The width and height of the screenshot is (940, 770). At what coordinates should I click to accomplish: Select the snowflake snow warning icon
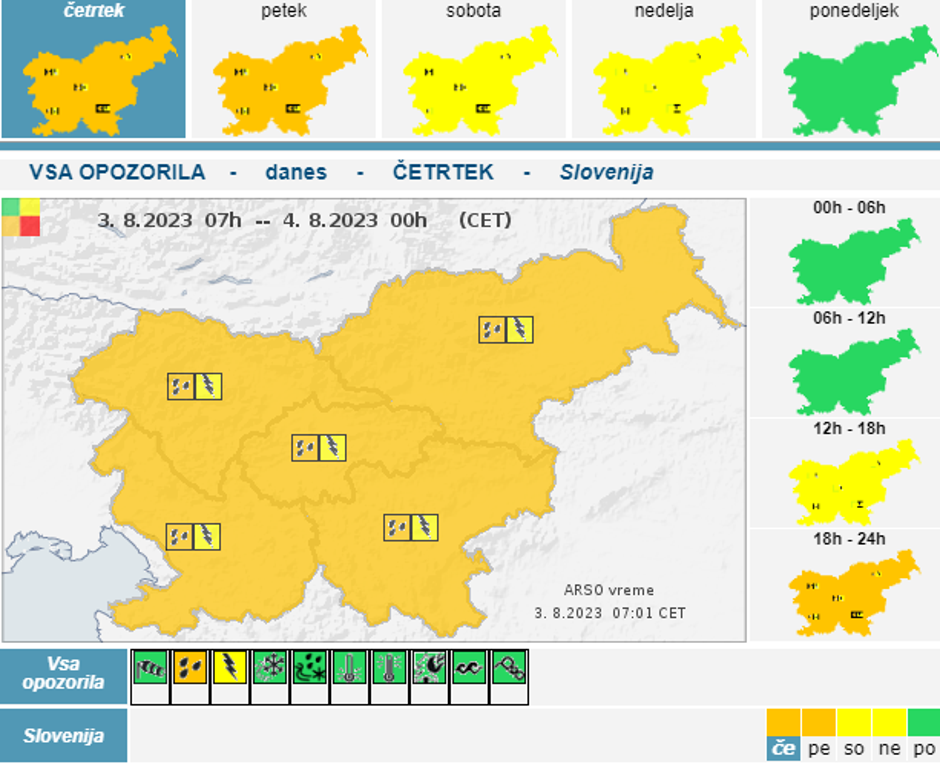click(269, 666)
